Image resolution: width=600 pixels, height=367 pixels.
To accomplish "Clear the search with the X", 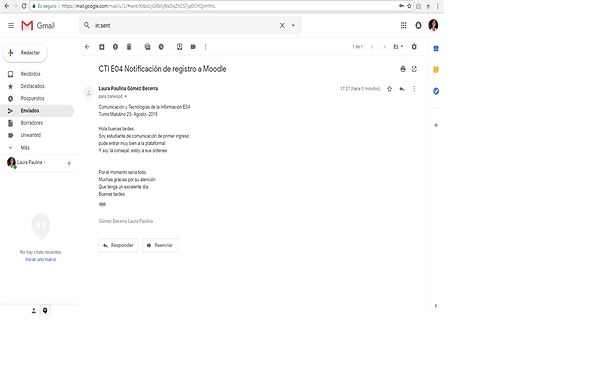I will pos(282,25).
